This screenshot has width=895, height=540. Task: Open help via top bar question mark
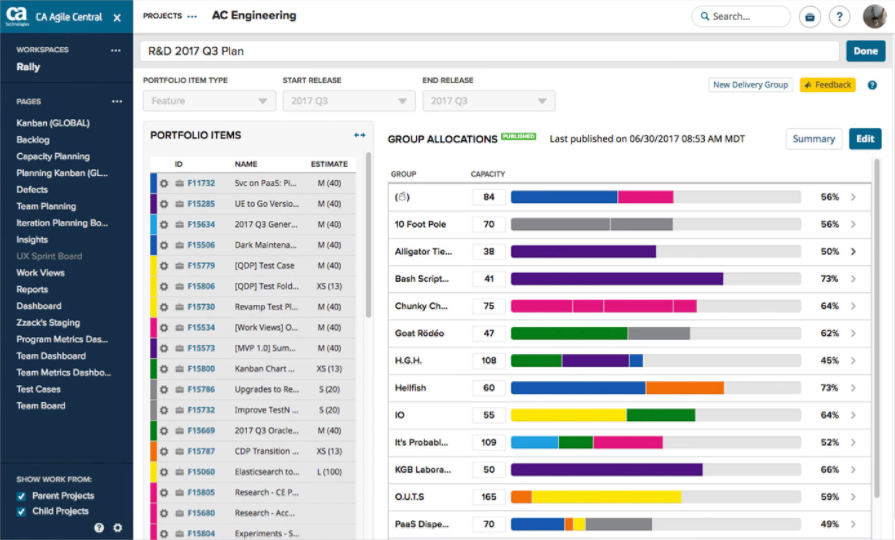click(x=841, y=17)
